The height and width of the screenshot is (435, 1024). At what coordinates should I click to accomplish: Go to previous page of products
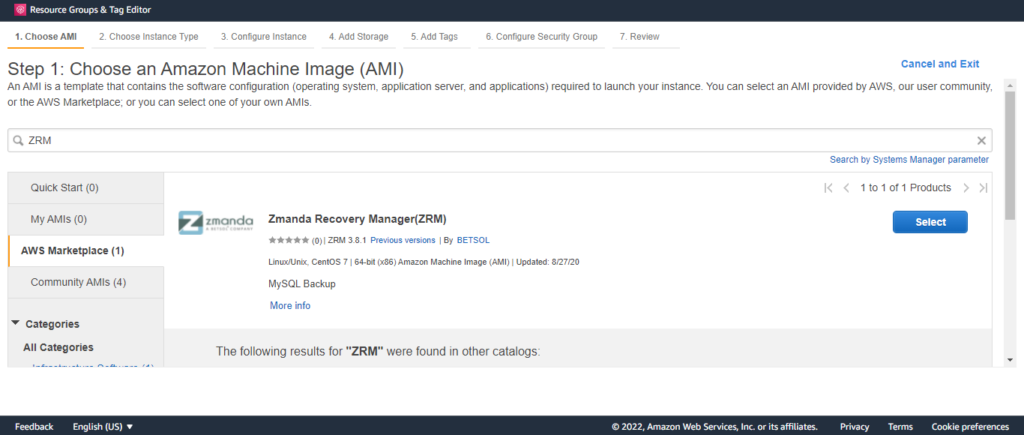point(846,188)
